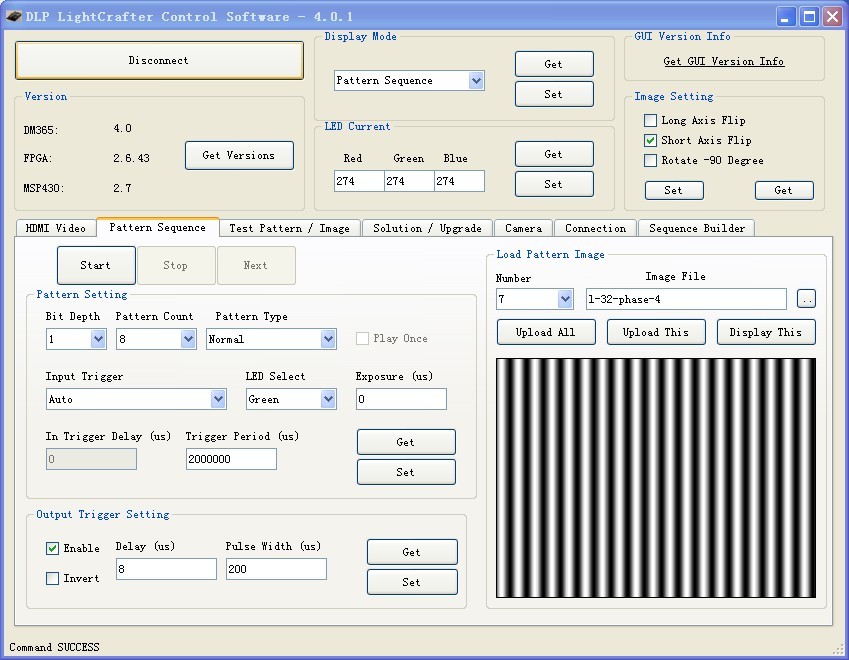Click Get in the Display Mode group
This screenshot has height=660, width=849.
coord(554,64)
